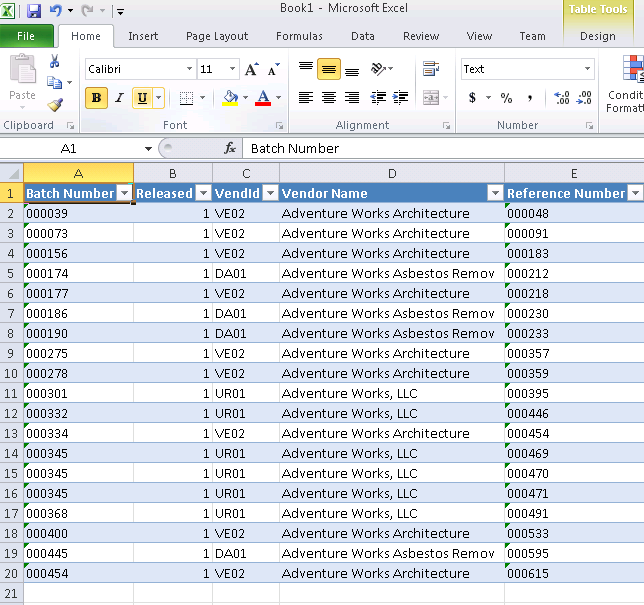Click the Undo arrow icon
The image size is (644, 605).
pyautogui.click(x=56, y=10)
